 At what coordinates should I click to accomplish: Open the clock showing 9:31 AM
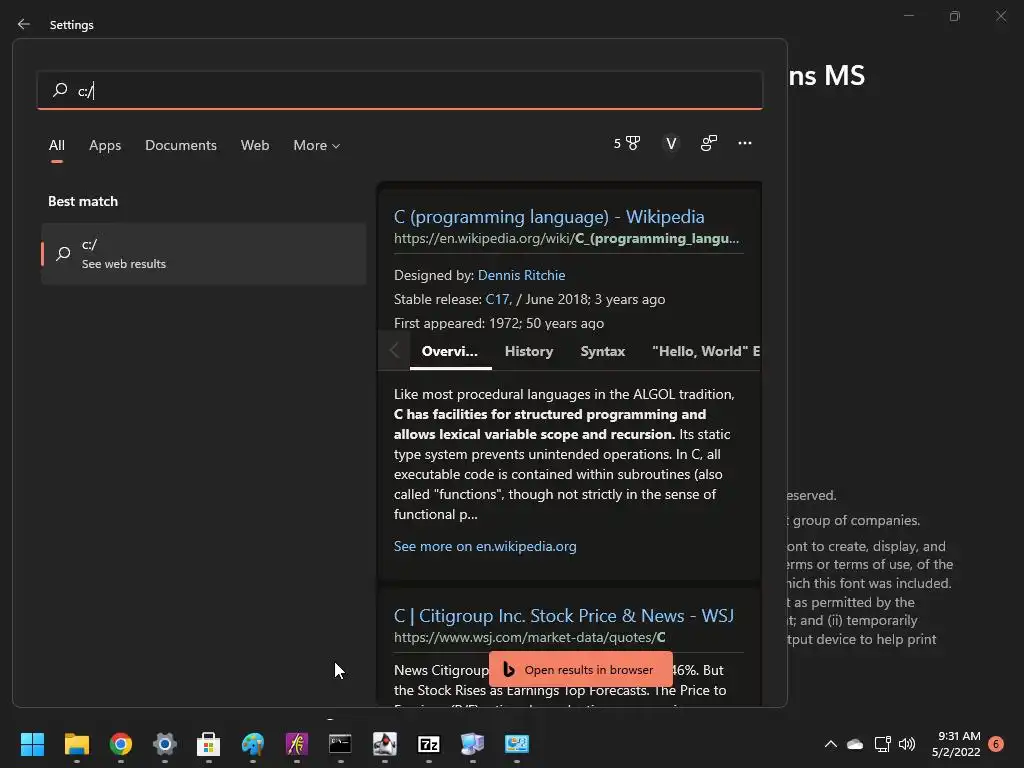[956, 744]
